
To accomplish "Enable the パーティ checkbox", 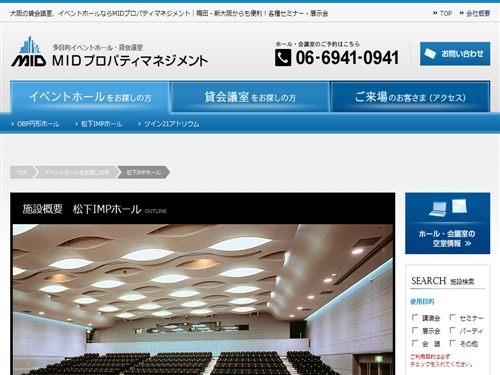I will [x=452, y=330].
